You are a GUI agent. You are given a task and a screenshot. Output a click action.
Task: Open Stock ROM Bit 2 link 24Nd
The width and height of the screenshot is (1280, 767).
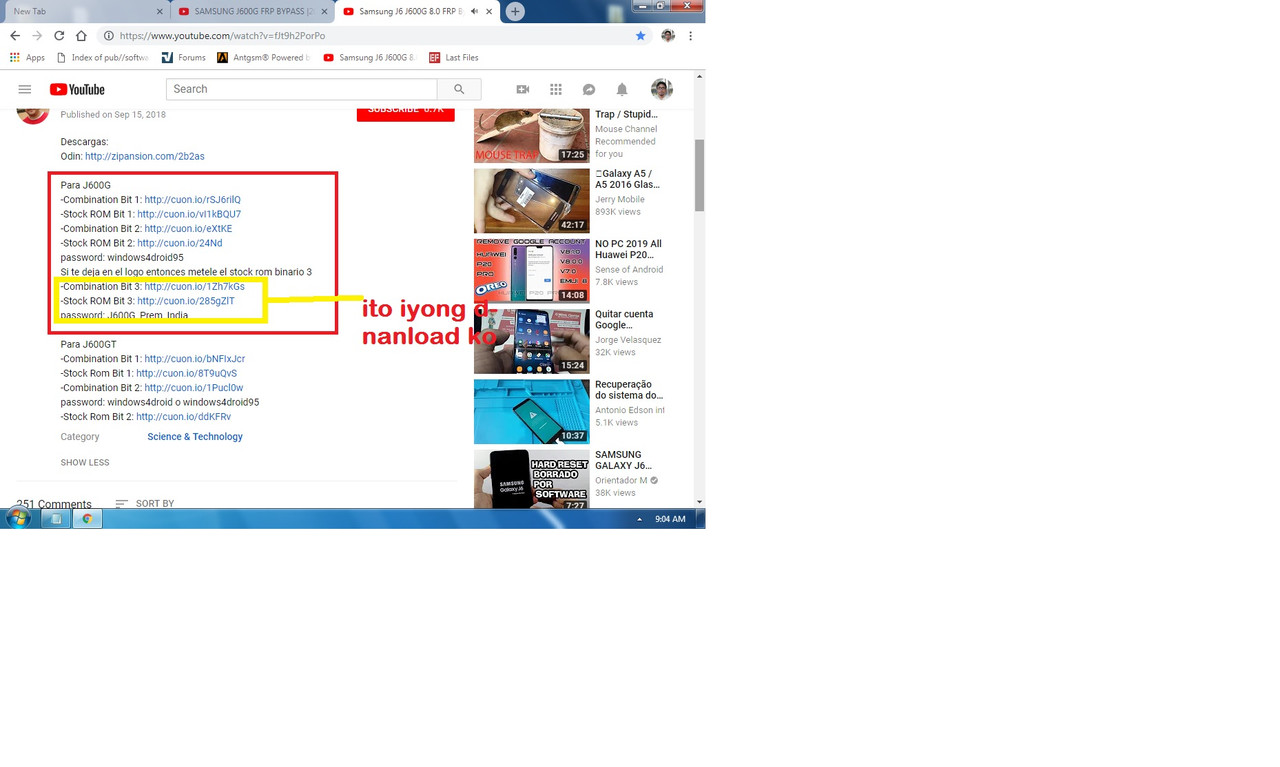tap(180, 243)
